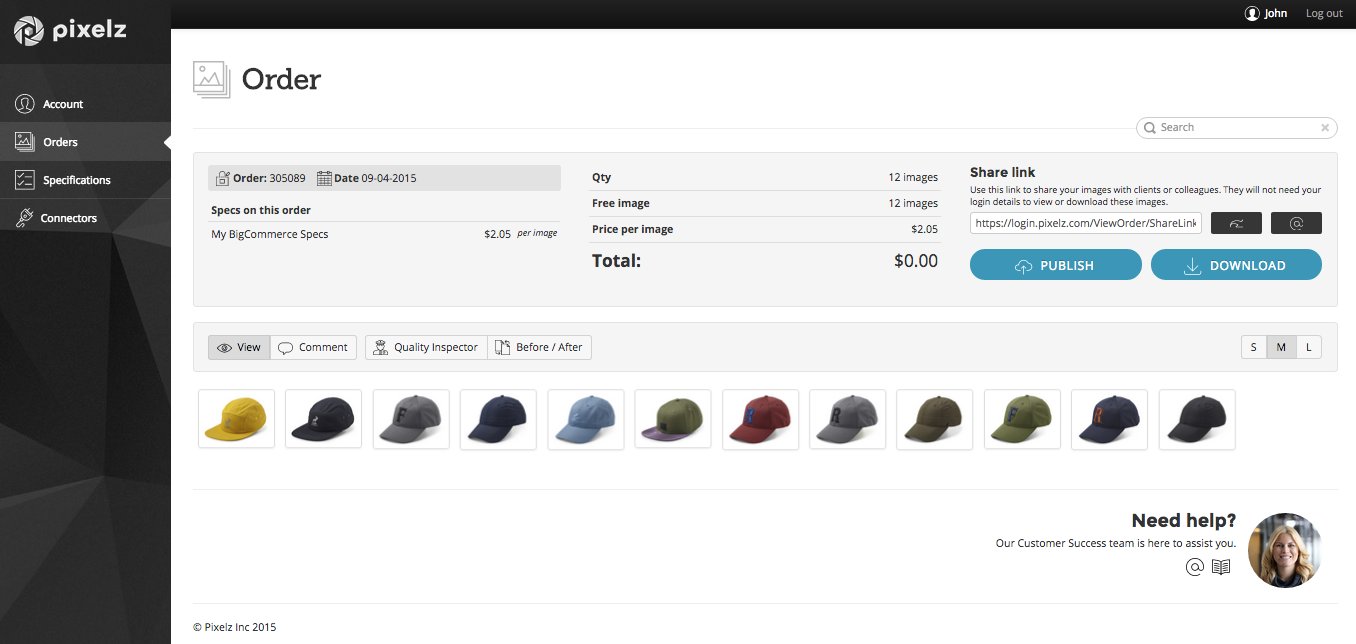1356x644 pixels.
Task: Clear the search box with the x icon
Action: pos(1325,128)
